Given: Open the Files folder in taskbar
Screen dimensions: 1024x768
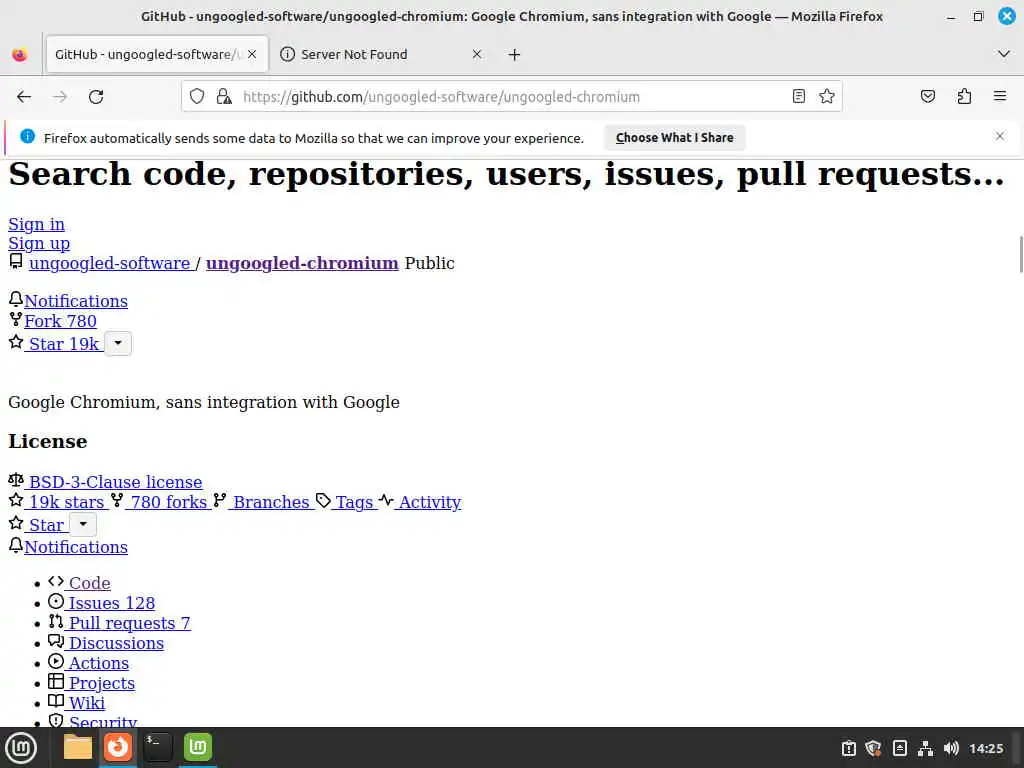Looking at the screenshot, I should coord(78,747).
